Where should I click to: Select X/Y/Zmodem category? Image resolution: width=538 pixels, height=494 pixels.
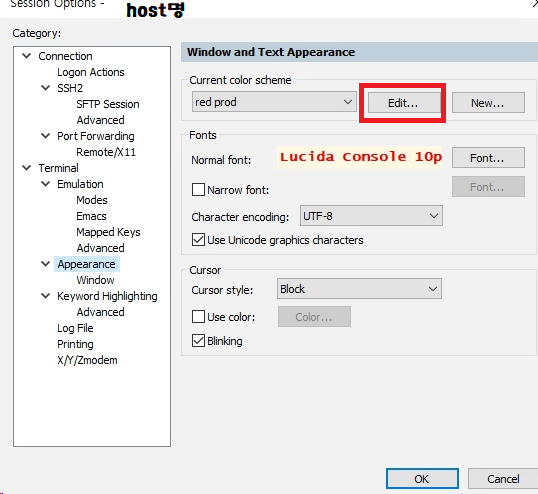87,360
